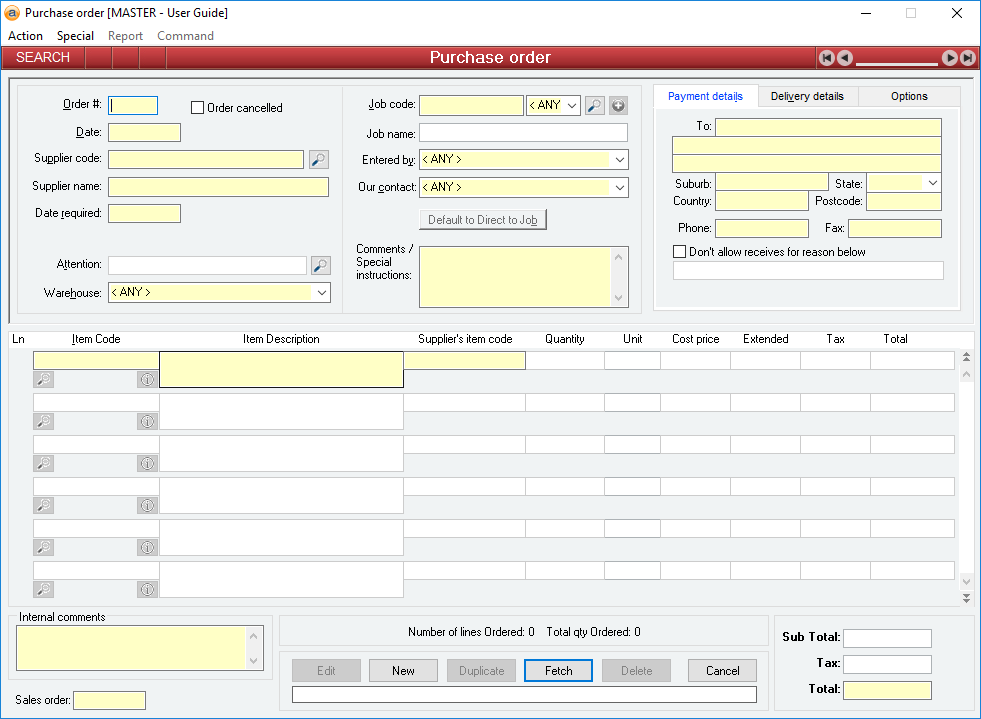Image resolution: width=981 pixels, height=719 pixels.
Task: Click the Attention lookup magnifier icon
Action: coord(320,265)
